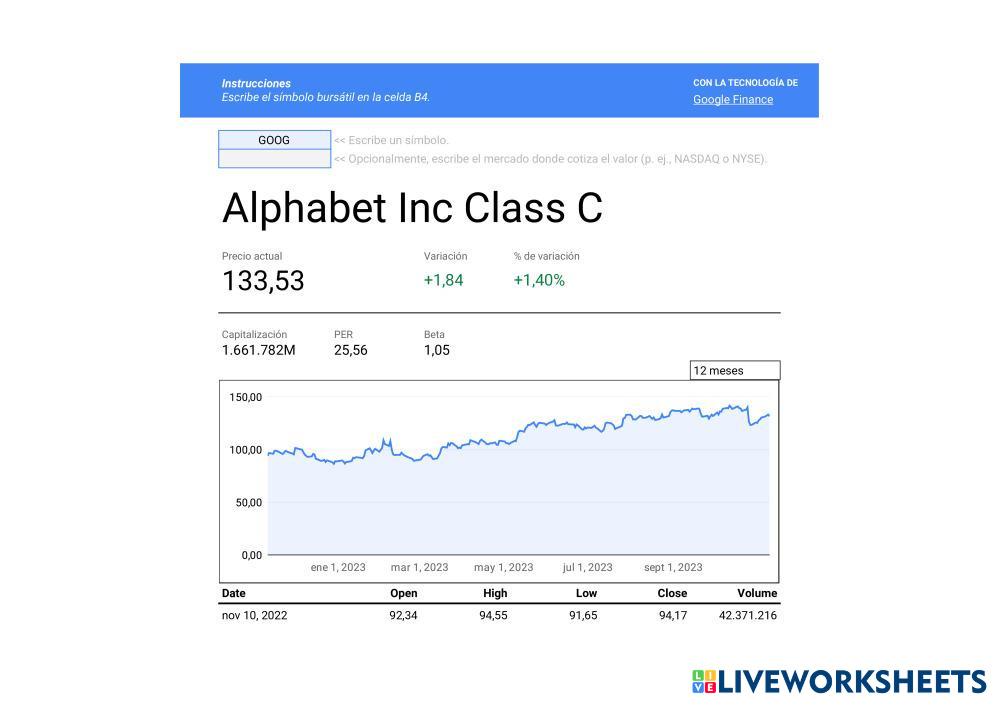Viewport: 999px width, 706px height.
Task: Click the Liveworksheets logo icon
Action: 704,682
